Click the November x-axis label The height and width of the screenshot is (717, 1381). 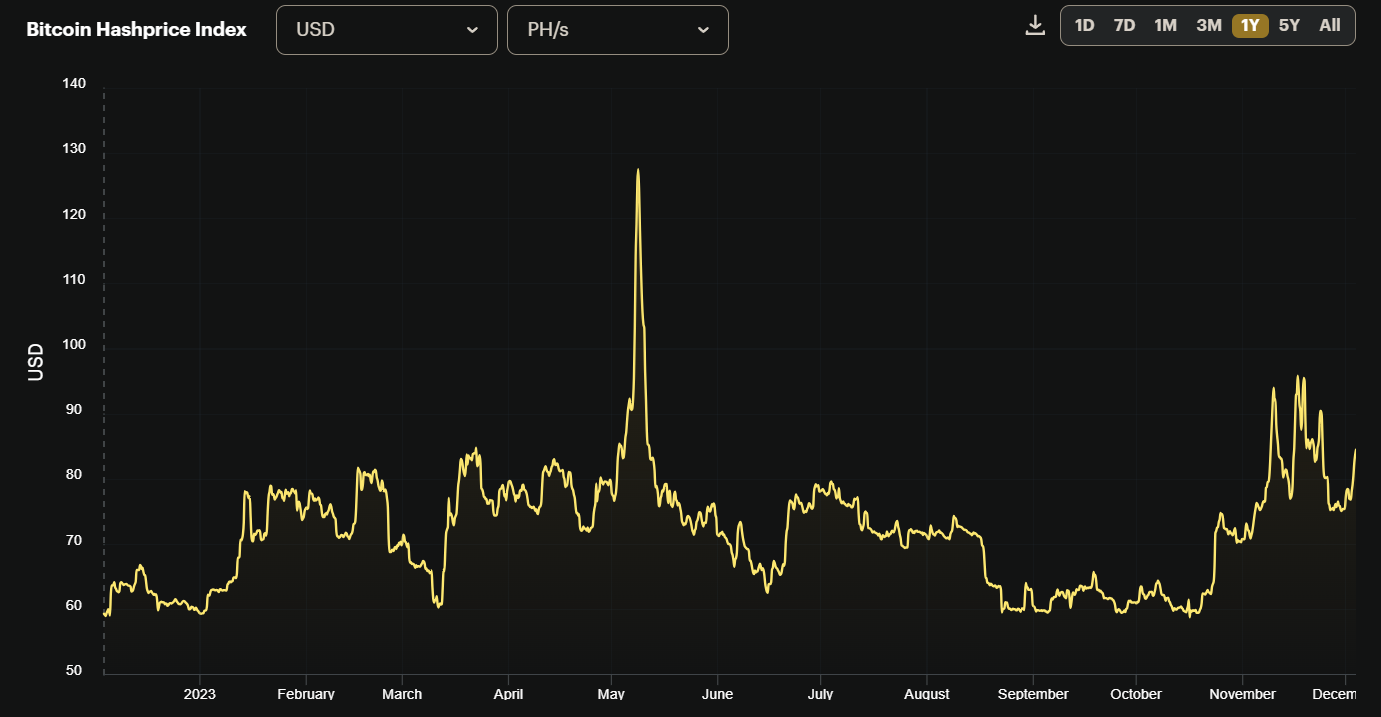pyautogui.click(x=1242, y=694)
